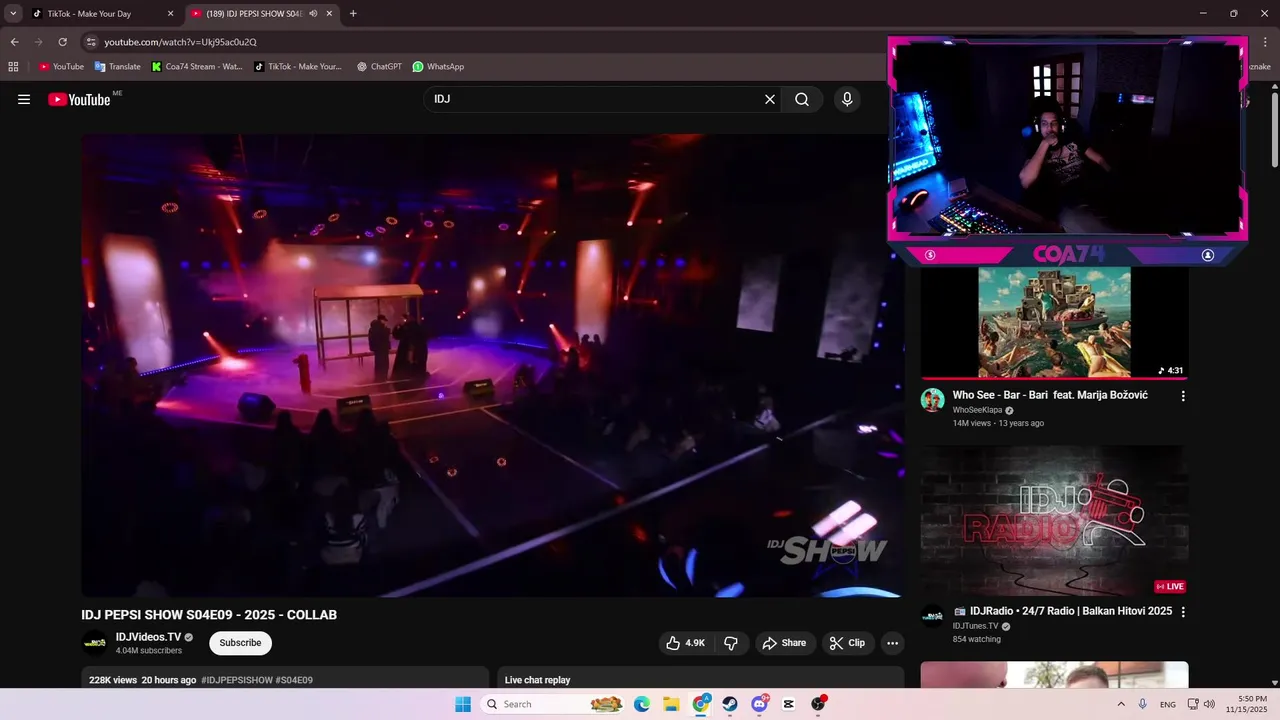1280x720 pixels.
Task: Click the video player to pause
Action: click(493, 366)
